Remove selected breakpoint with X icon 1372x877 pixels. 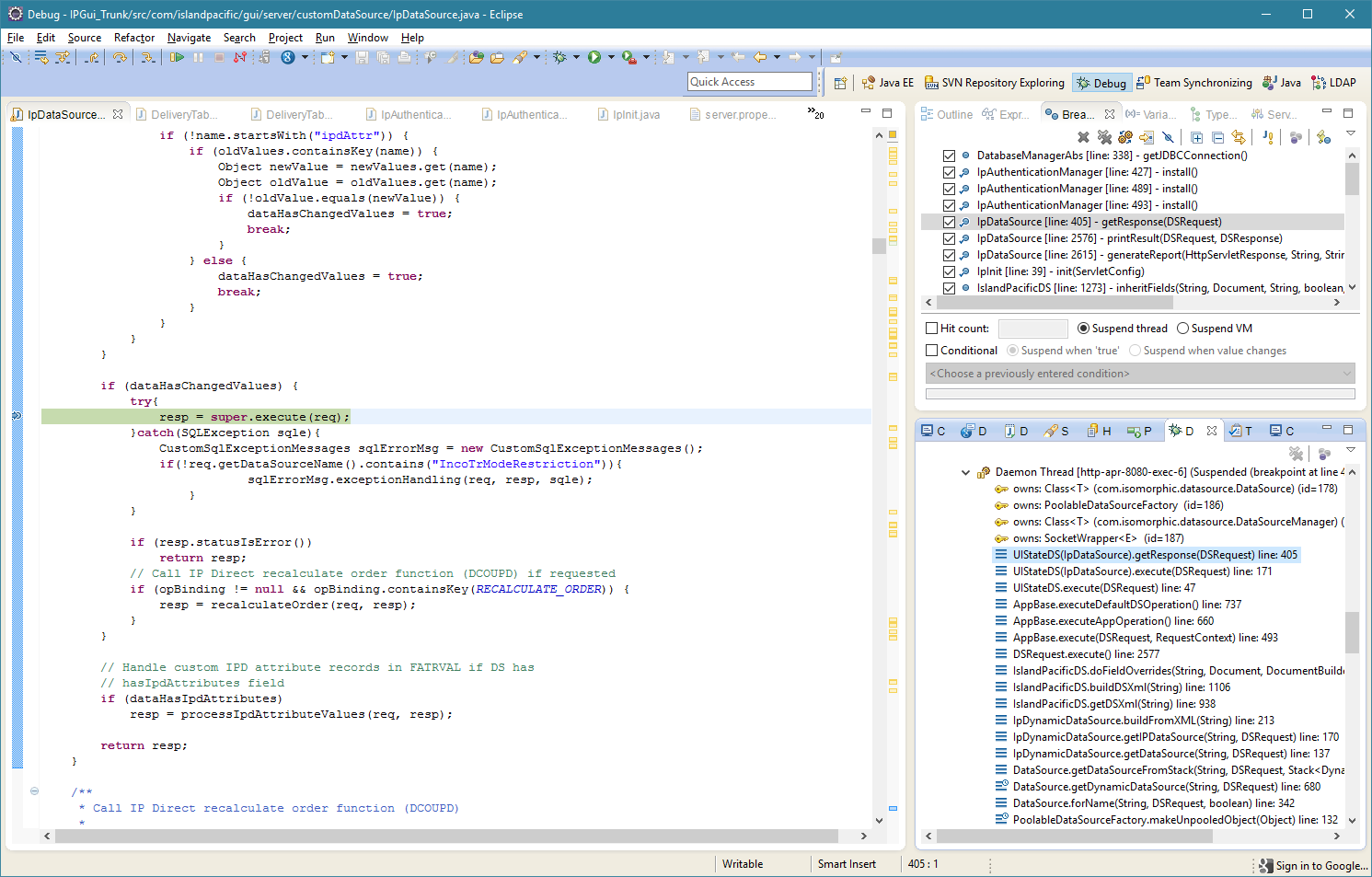(x=1083, y=137)
